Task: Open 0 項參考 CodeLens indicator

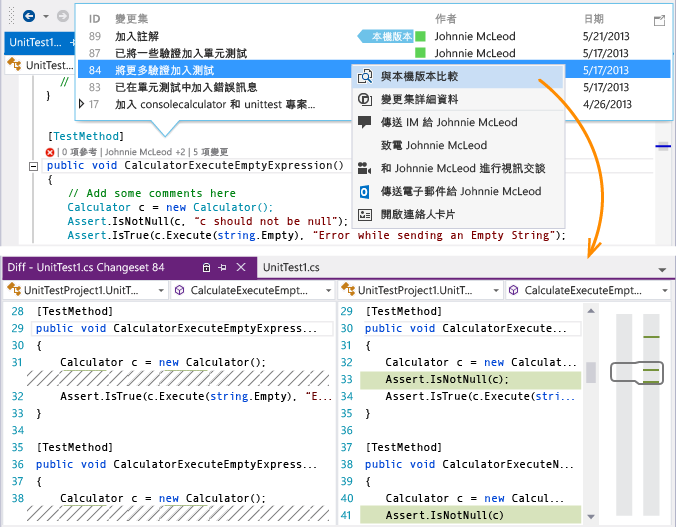Action: (79, 152)
